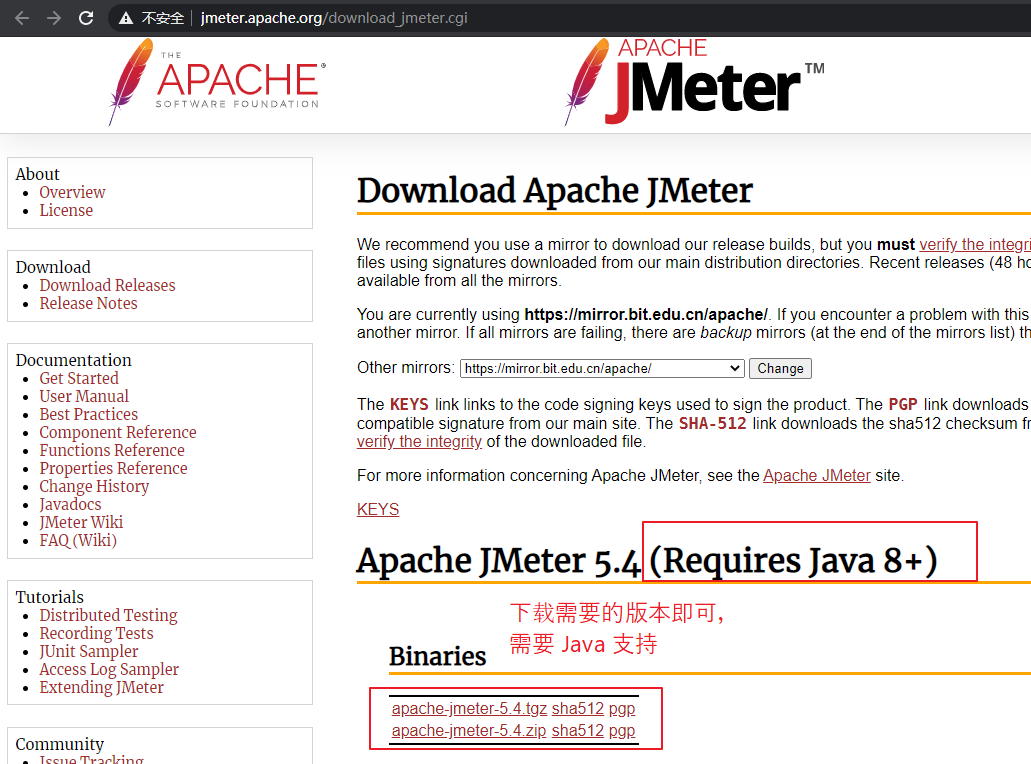Follow the 'verify the integrity' link before 'of the downloaded file'
Screen dimensions: 1031x764
(x=420, y=442)
